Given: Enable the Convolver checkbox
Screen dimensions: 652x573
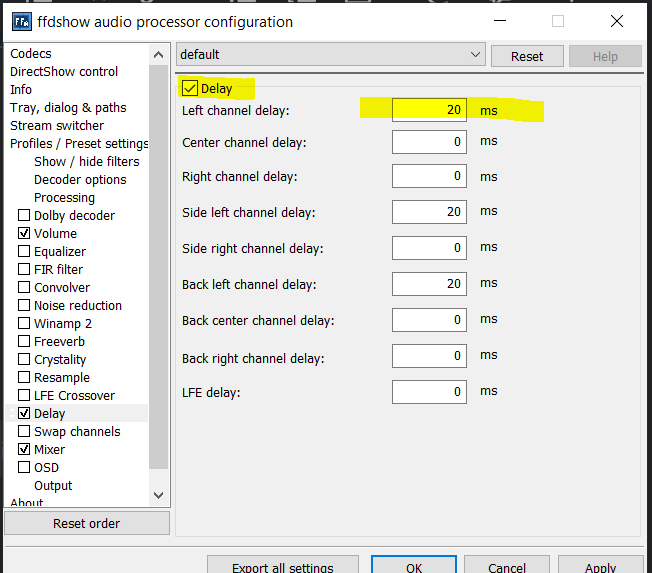Looking at the screenshot, I should point(24,287).
